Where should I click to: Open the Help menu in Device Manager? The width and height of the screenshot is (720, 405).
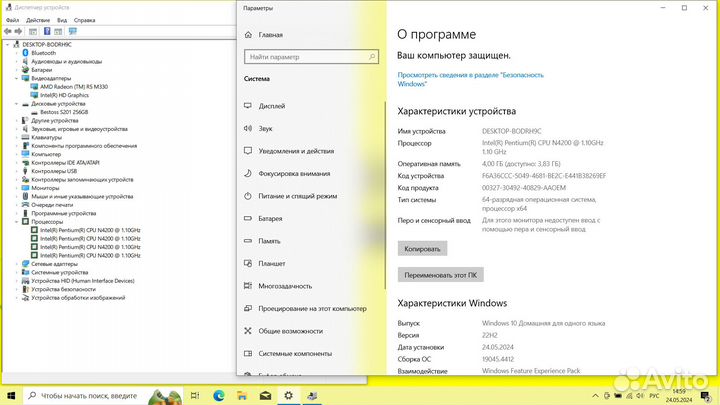[84, 20]
